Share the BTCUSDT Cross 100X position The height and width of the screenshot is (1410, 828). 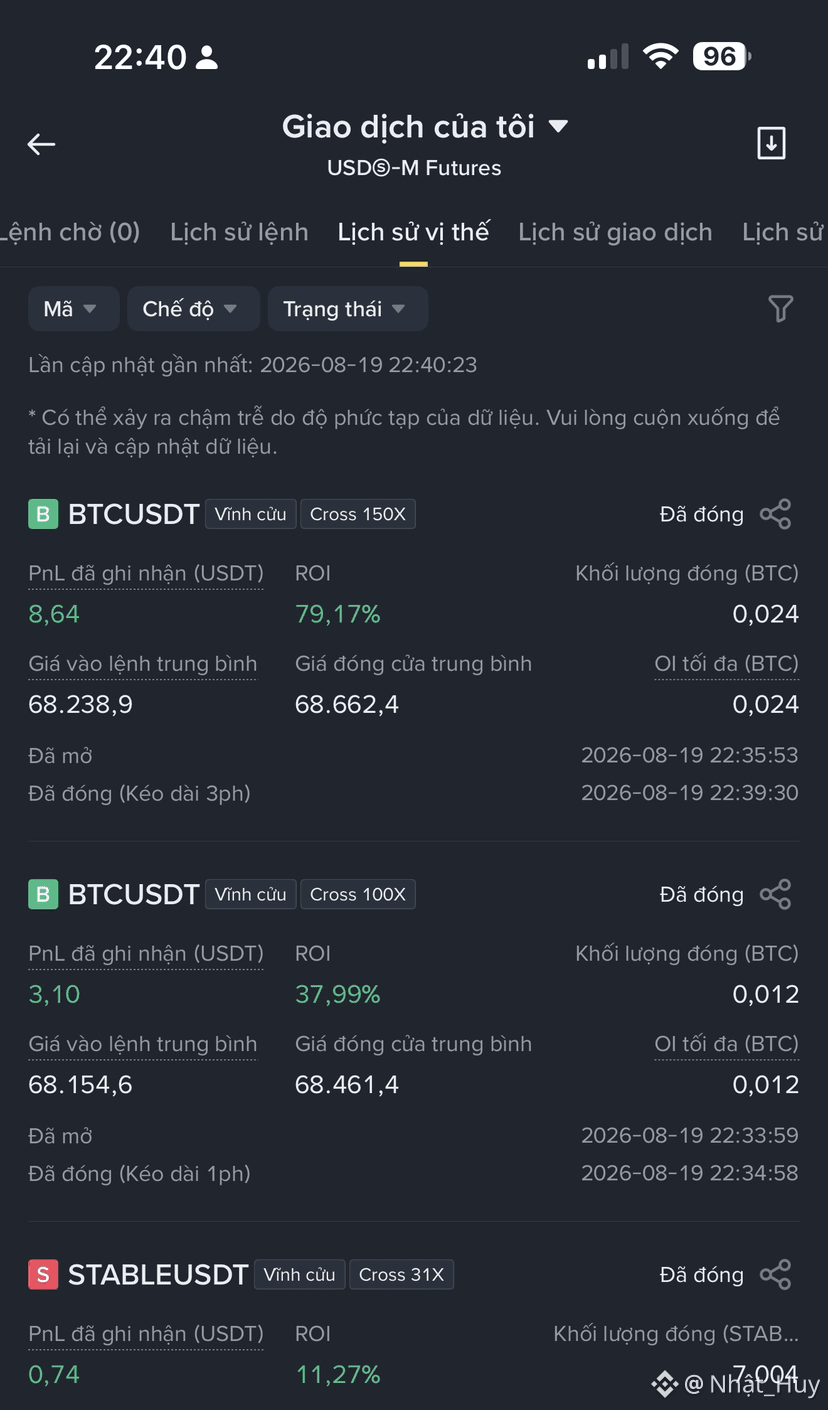click(x=775, y=894)
